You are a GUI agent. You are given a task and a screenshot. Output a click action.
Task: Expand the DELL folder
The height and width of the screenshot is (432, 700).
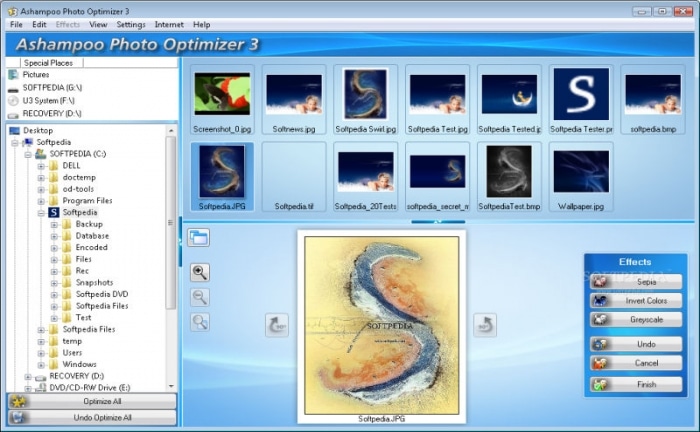(x=41, y=166)
